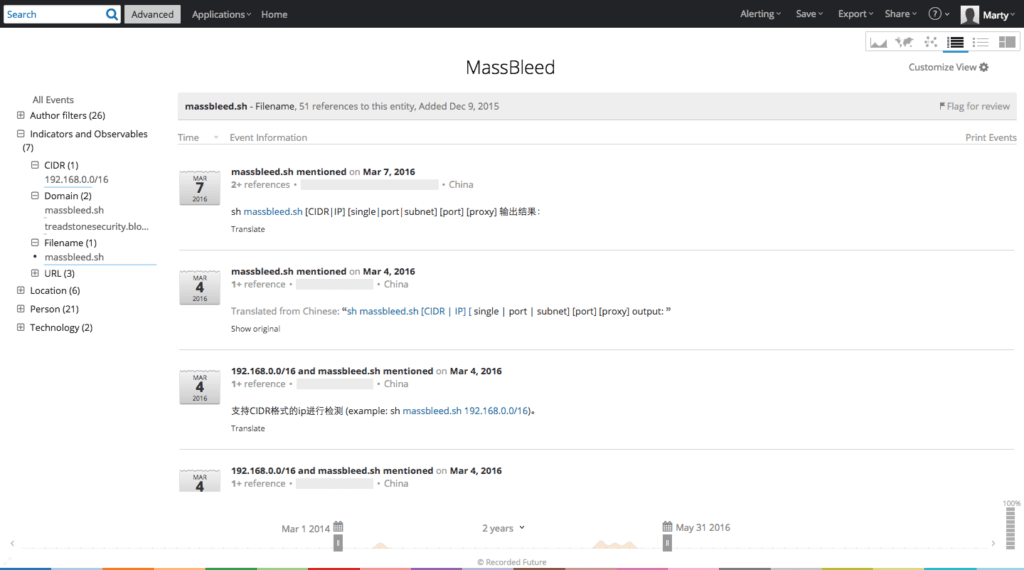Collapse the Filename filter node
Screen dimensions: 1024x570
coord(35,242)
